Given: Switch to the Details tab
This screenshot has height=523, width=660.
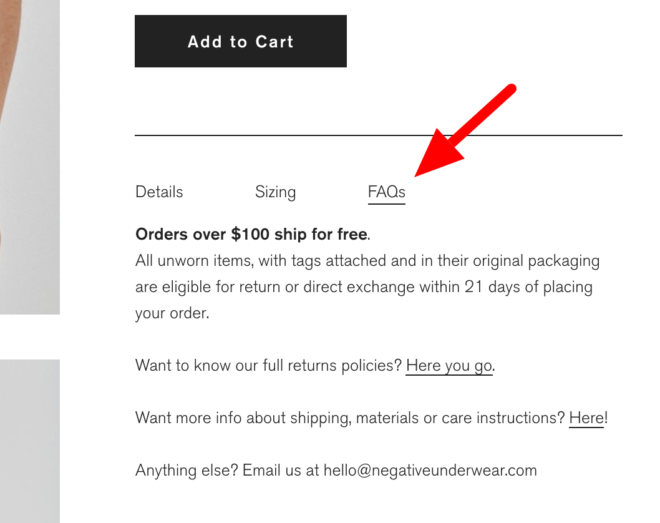Looking at the screenshot, I should tap(159, 192).
